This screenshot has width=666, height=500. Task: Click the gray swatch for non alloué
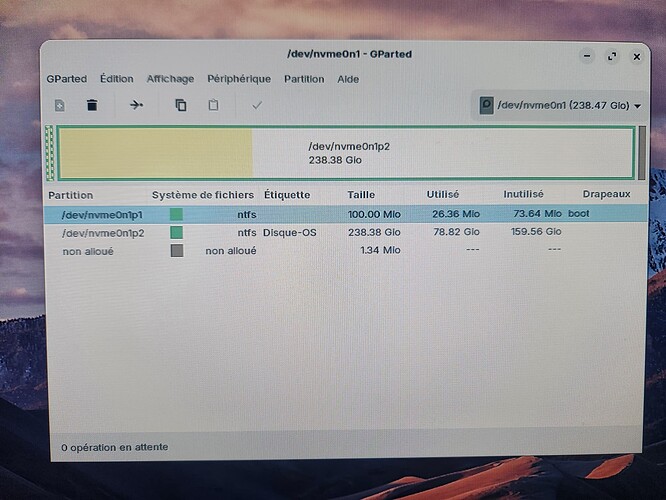click(177, 251)
